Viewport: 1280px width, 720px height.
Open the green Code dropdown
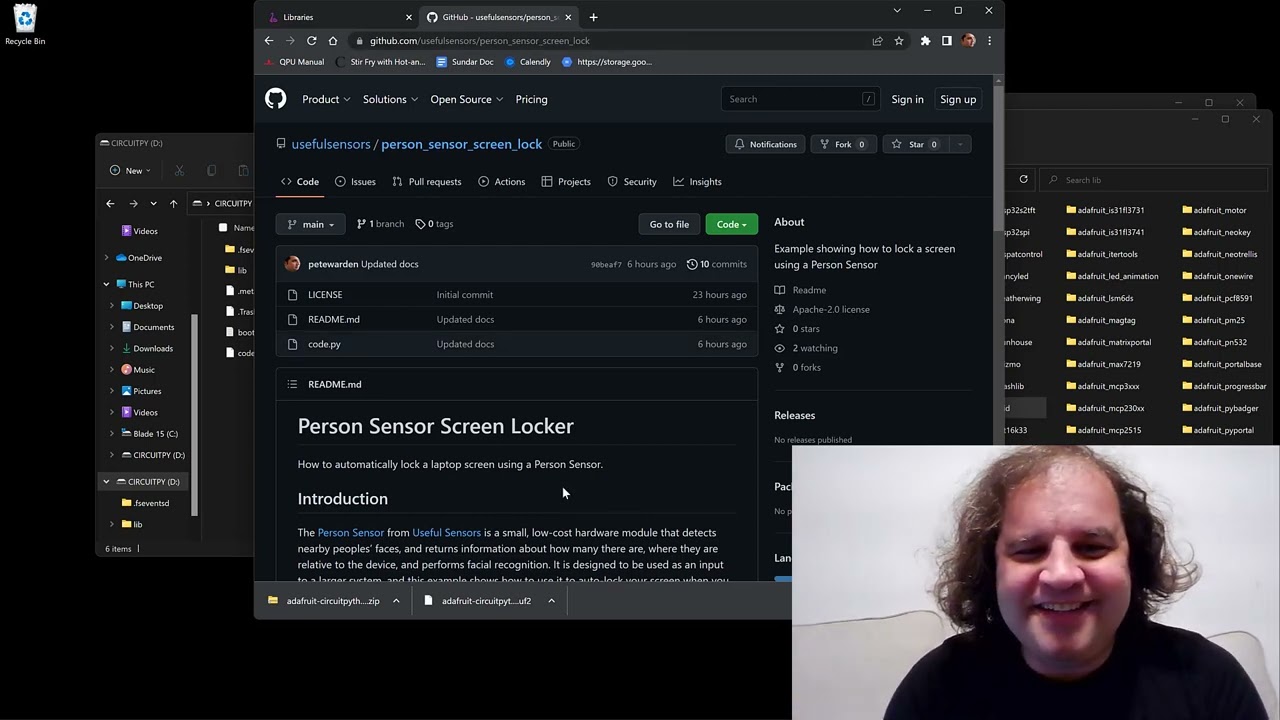(x=731, y=224)
